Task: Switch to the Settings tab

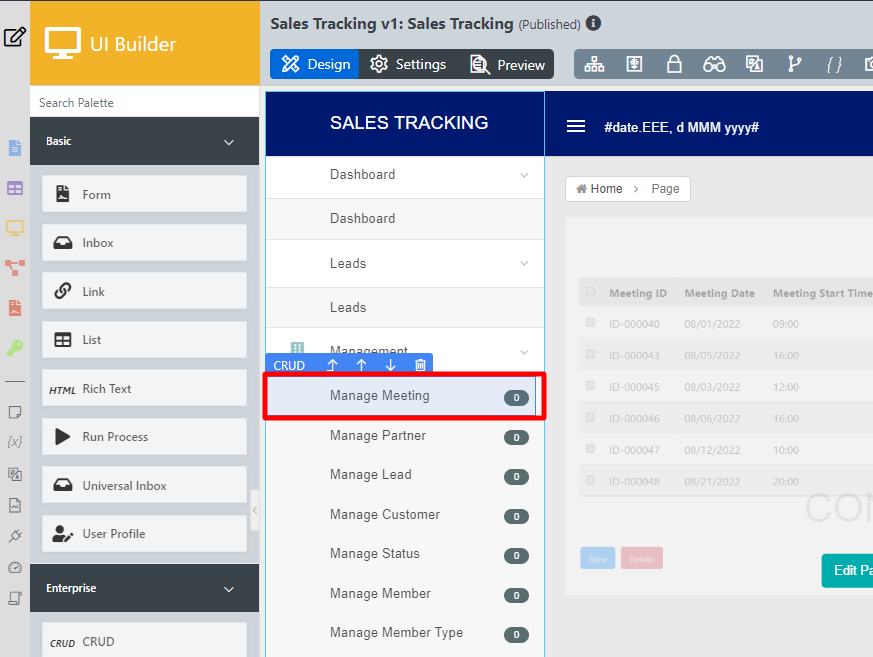Action: [408, 64]
